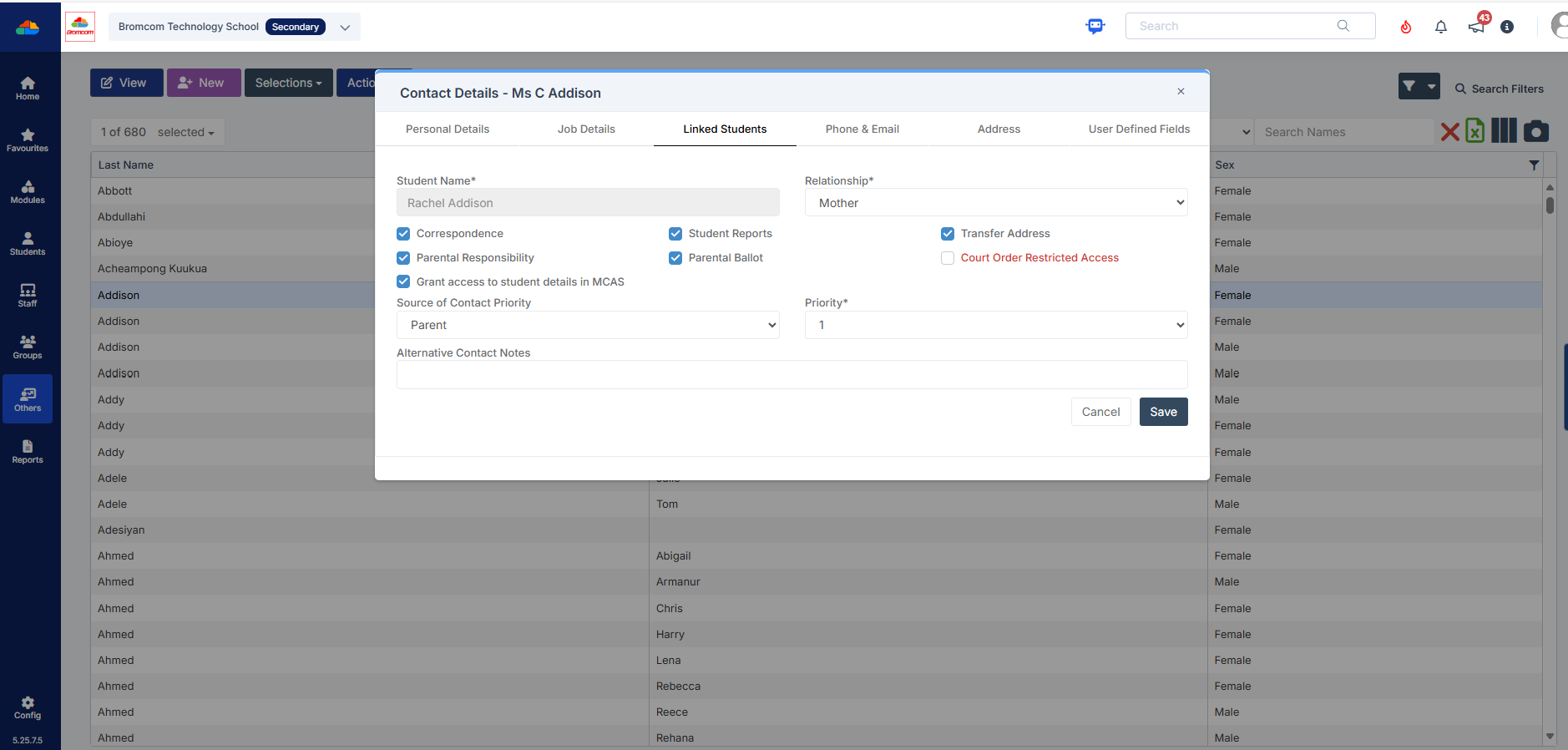Enable Court Order Restricted Access checkbox
Image resolution: width=1568 pixels, height=750 pixels.
(x=948, y=258)
